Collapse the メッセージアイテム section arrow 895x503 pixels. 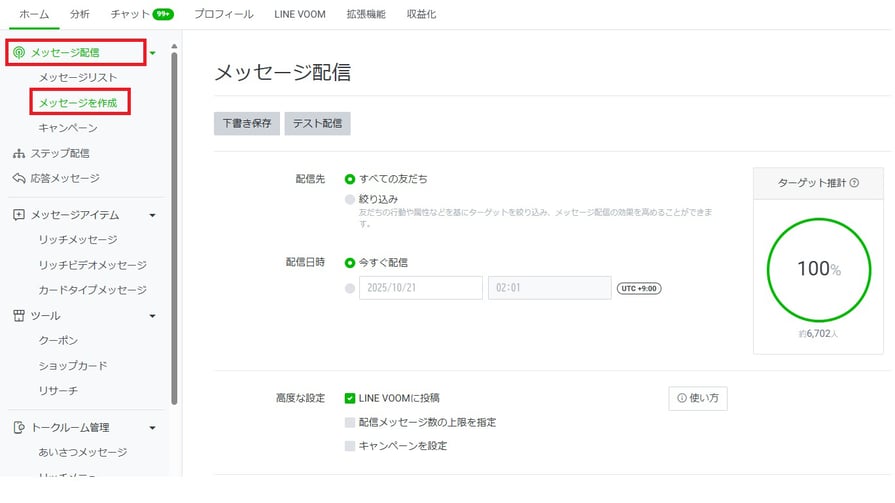[x=152, y=215]
